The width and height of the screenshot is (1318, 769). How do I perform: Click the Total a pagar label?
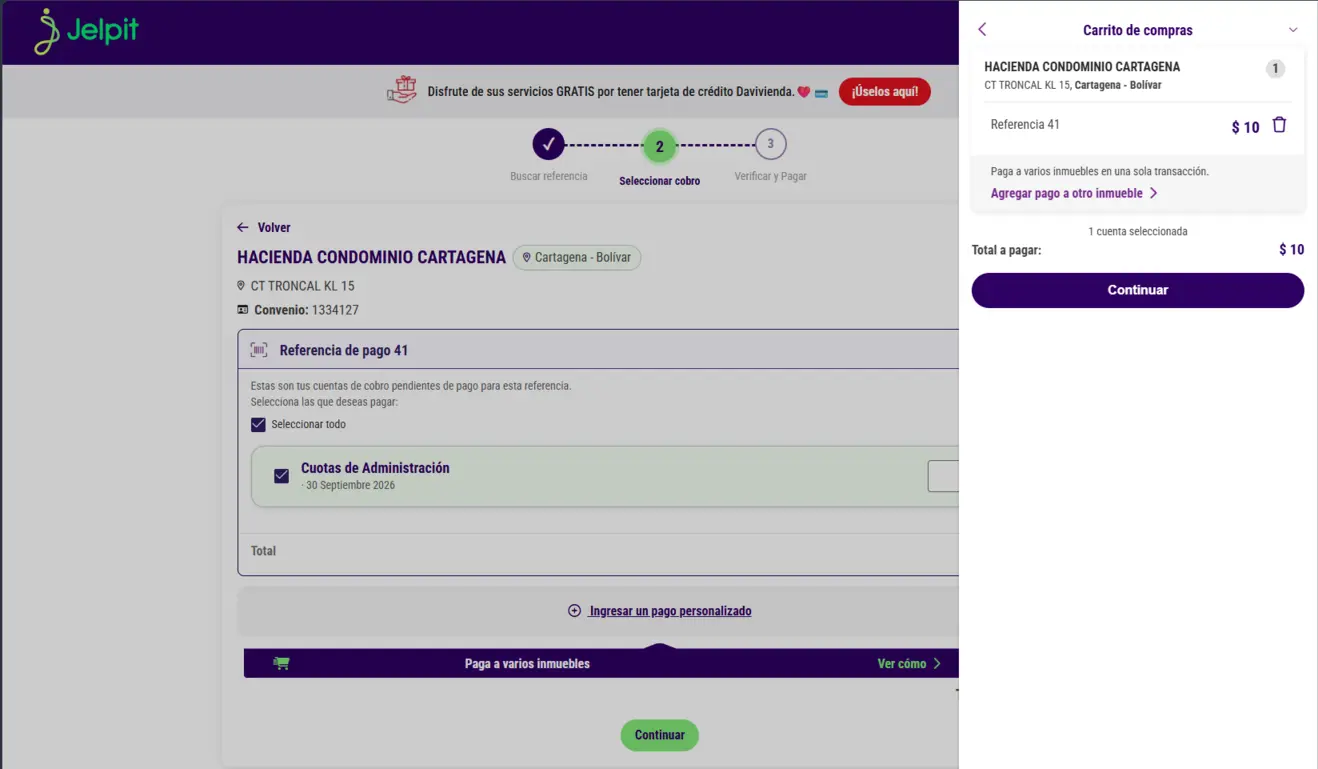[x=1006, y=250]
